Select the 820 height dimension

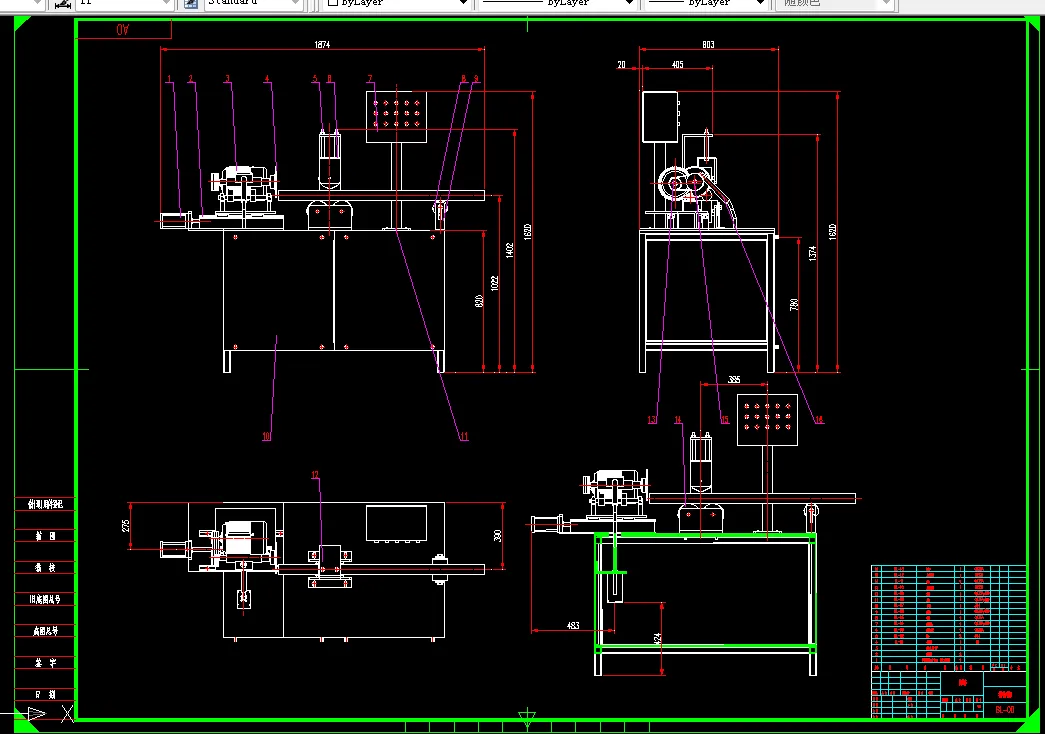[x=479, y=301]
